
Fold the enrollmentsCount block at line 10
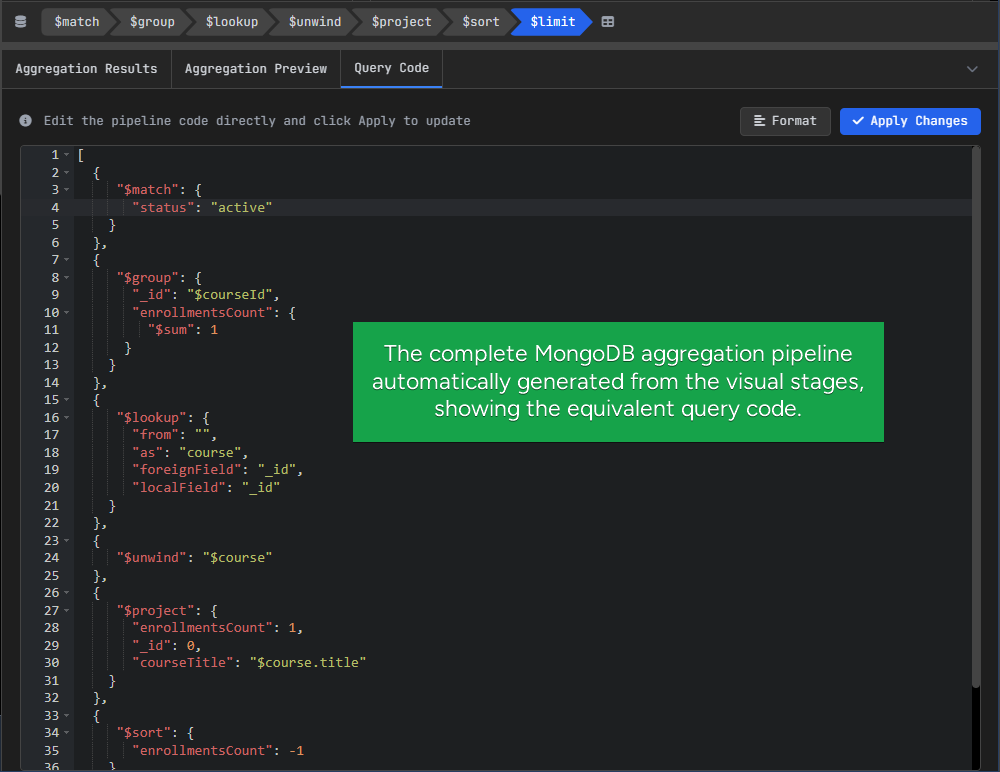pyautogui.click(x=66, y=313)
